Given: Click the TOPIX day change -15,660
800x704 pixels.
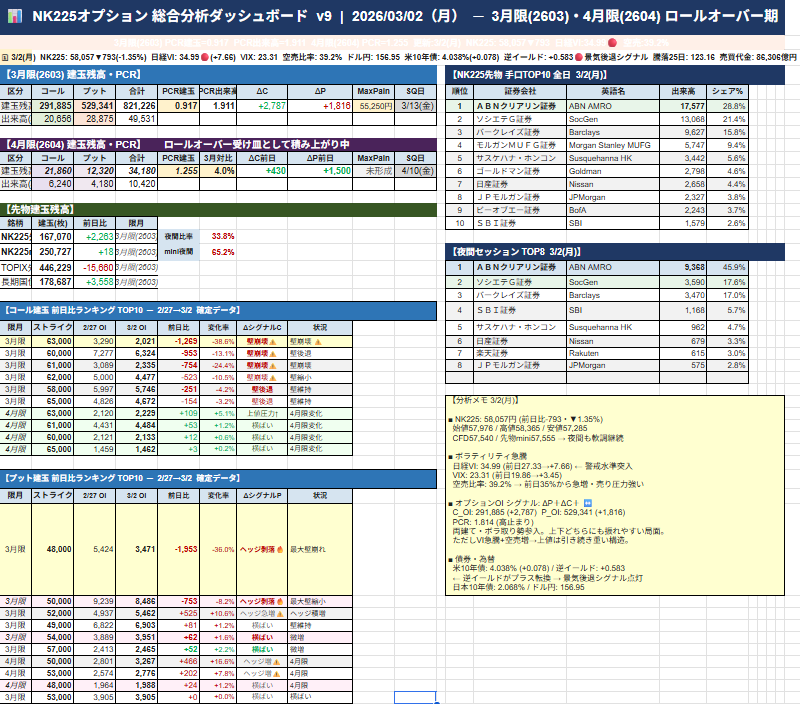Looking at the screenshot, I should 94,268.
